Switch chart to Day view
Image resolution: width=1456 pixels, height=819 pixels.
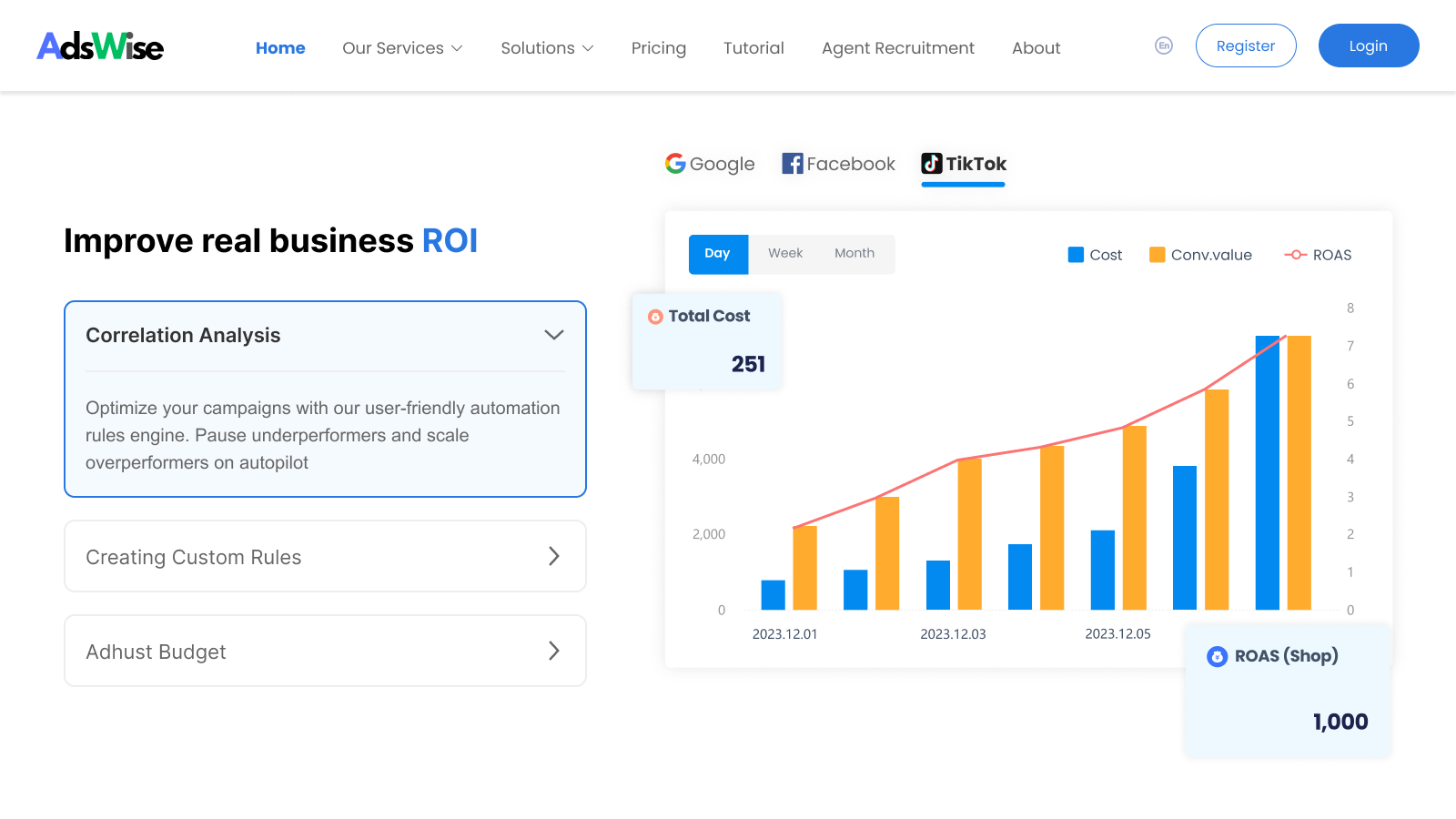pos(717,254)
